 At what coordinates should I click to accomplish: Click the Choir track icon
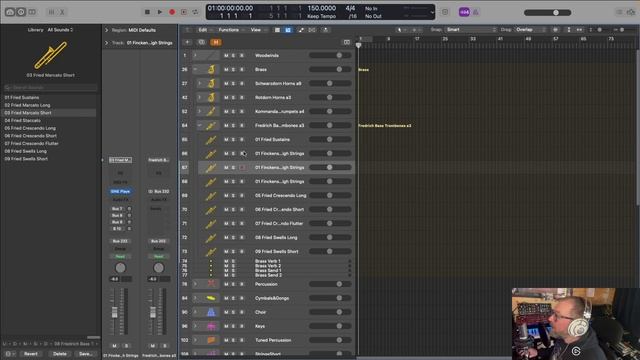coord(211,312)
